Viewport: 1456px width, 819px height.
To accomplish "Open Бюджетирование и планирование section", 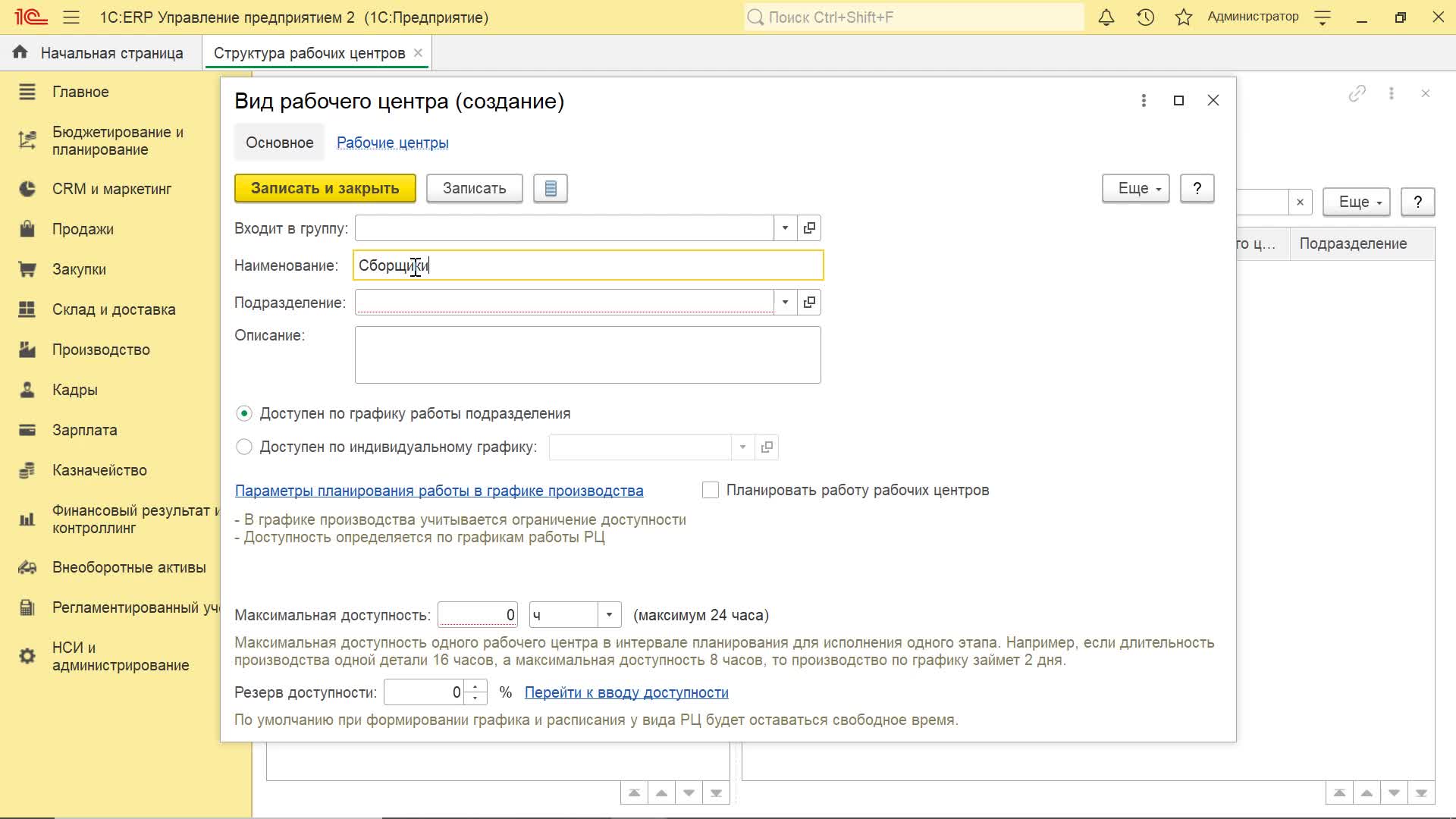I will tap(118, 141).
